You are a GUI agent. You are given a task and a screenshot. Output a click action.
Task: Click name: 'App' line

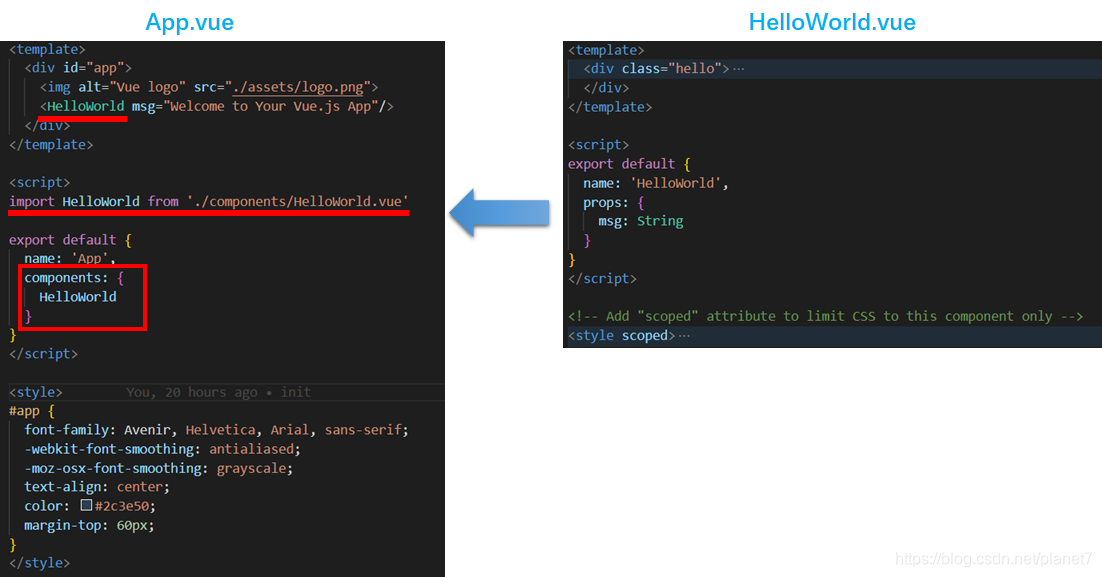[70, 259]
